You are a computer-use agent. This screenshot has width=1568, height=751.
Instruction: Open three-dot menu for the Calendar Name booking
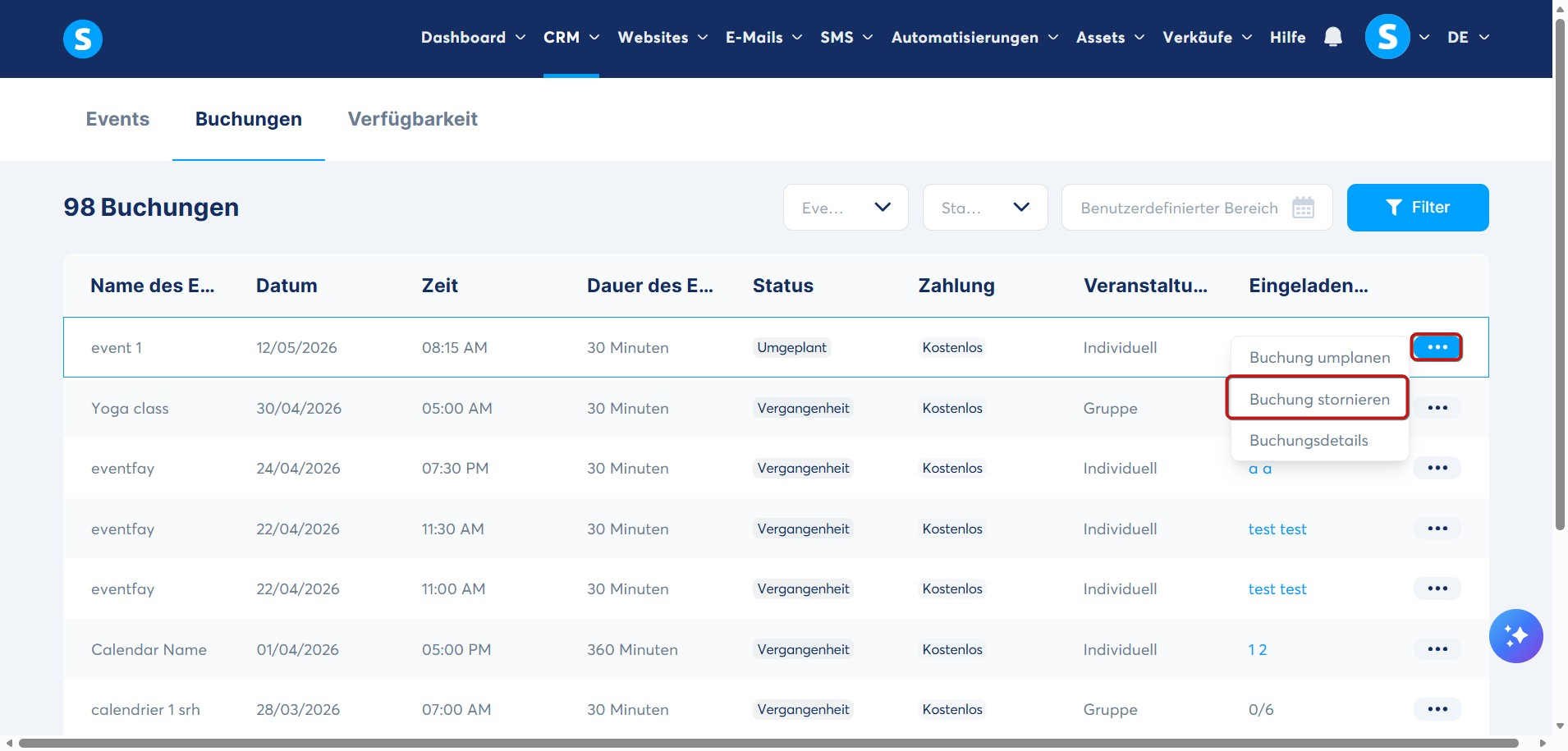coord(1437,649)
